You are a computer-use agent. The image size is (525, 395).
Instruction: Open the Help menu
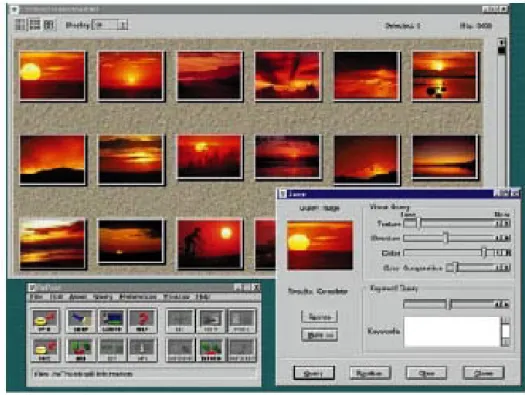click(x=202, y=297)
